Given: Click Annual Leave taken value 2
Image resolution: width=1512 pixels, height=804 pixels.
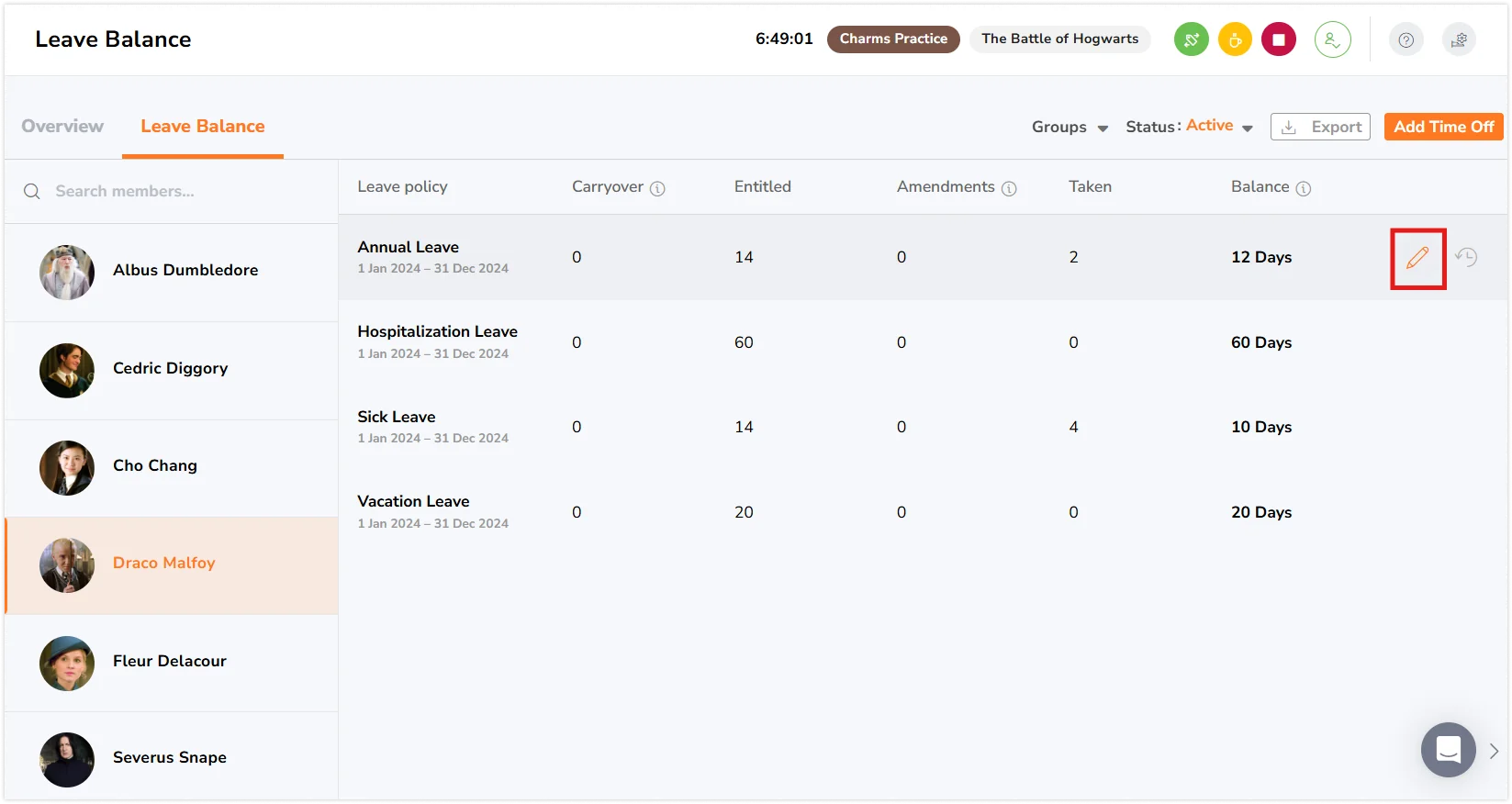Looking at the screenshot, I should [x=1073, y=257].
